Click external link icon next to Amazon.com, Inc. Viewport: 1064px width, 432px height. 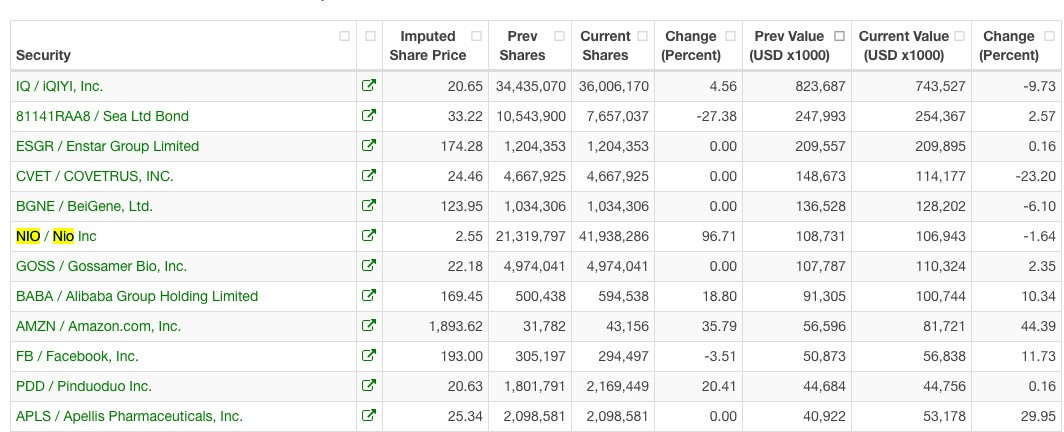tap(368, 326)
